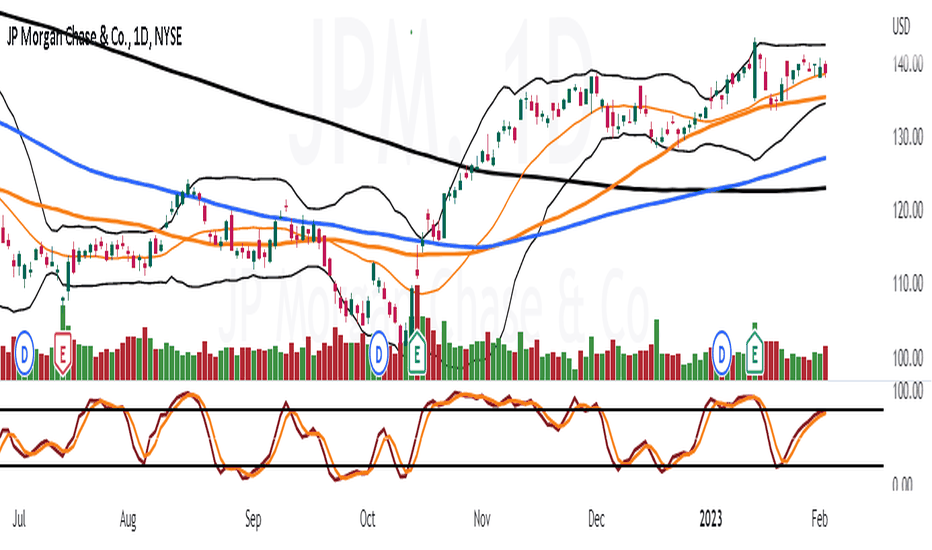Open the green earnings marker in January 2023
Image resolution: width=932 pixels, height=550 pixels.
coord(755,355)
